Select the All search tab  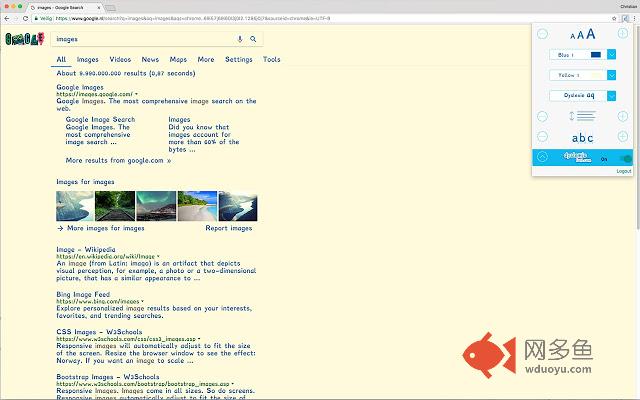[x=61, y=60]
